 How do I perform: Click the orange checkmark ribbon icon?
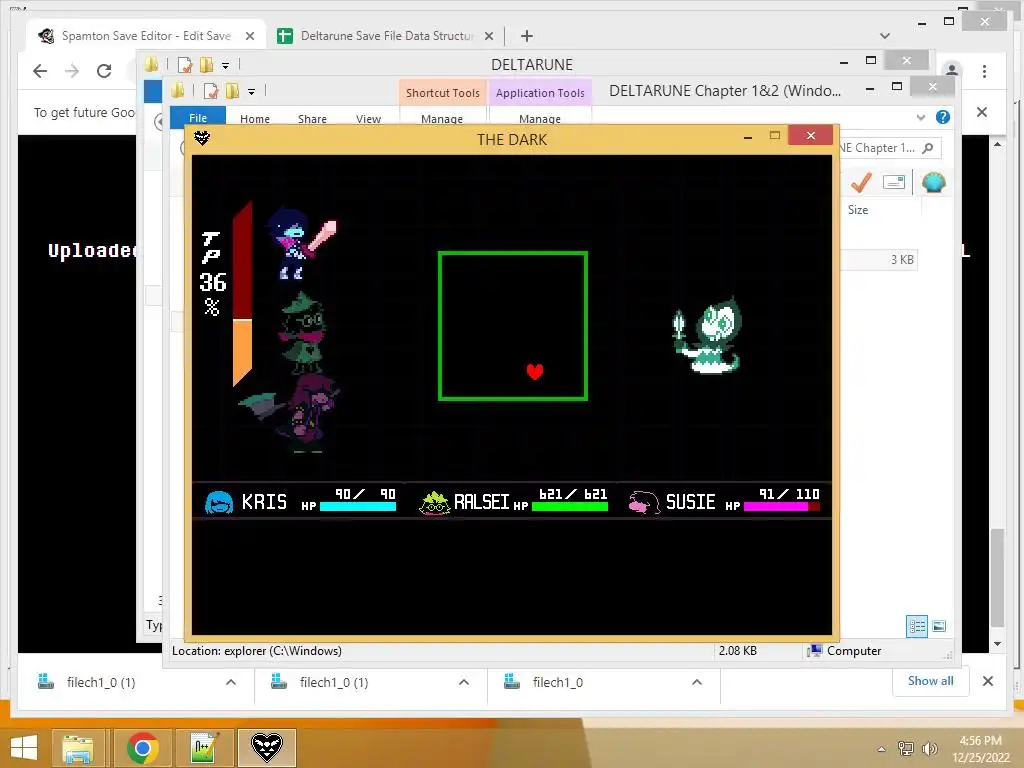(861, 182)
